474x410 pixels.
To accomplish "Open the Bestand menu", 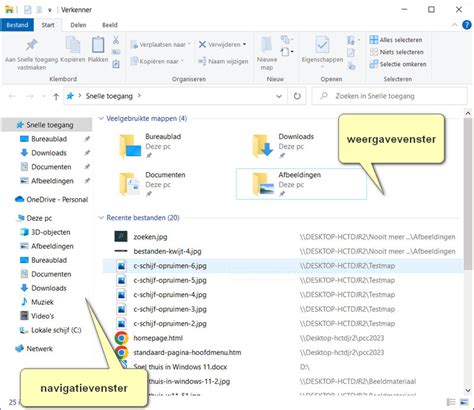I will click(x=17, y=25).
